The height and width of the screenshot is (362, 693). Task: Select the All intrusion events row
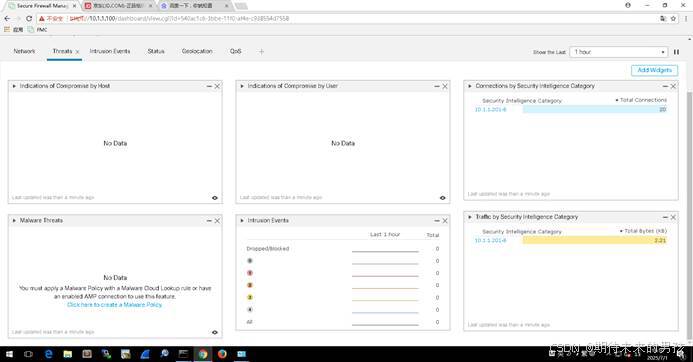click(343, 322)
